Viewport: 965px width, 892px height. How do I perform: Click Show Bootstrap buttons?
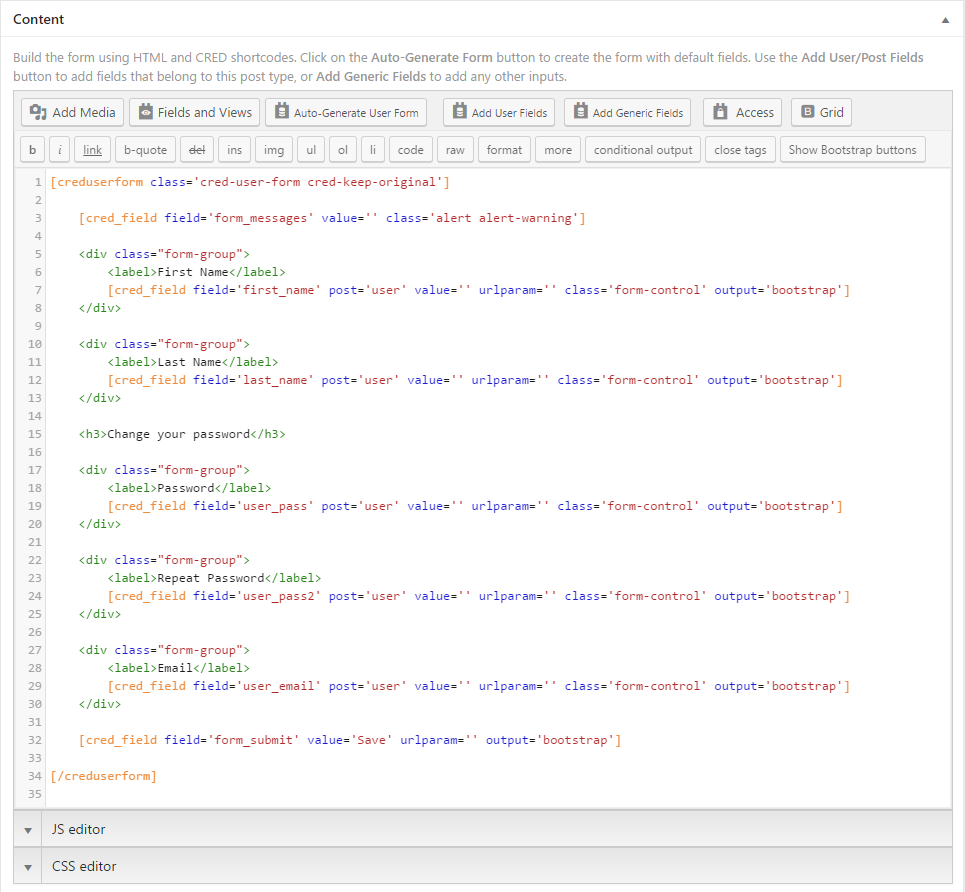pos(852,150)
